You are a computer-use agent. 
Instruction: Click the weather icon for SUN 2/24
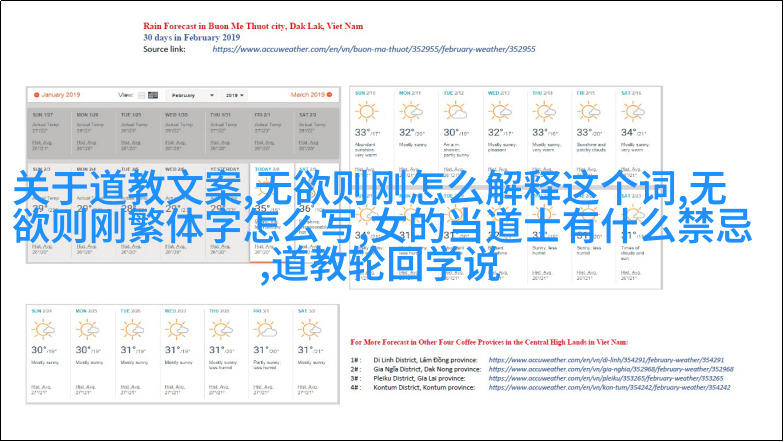[44, 329]
